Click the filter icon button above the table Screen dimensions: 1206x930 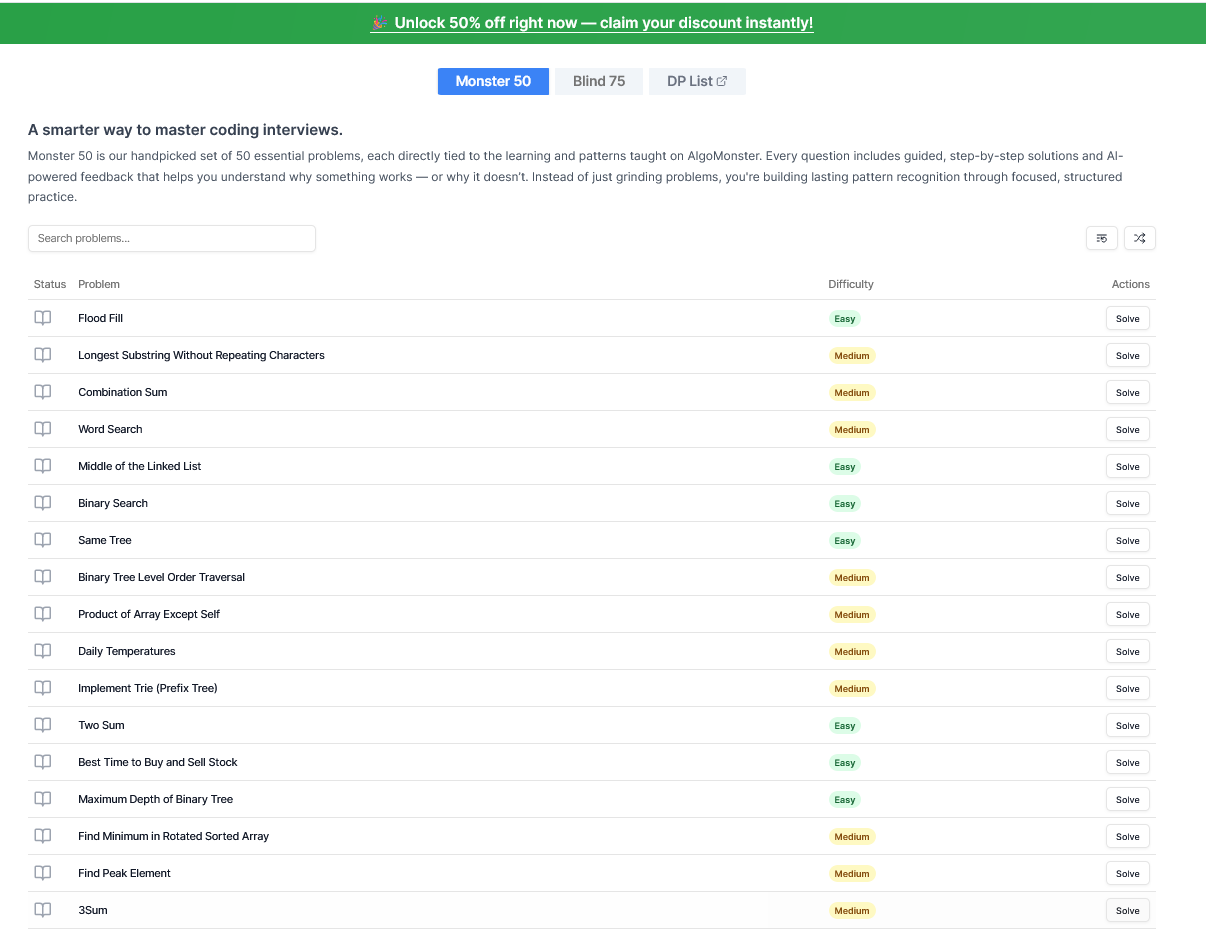(x=1101, y=238)
